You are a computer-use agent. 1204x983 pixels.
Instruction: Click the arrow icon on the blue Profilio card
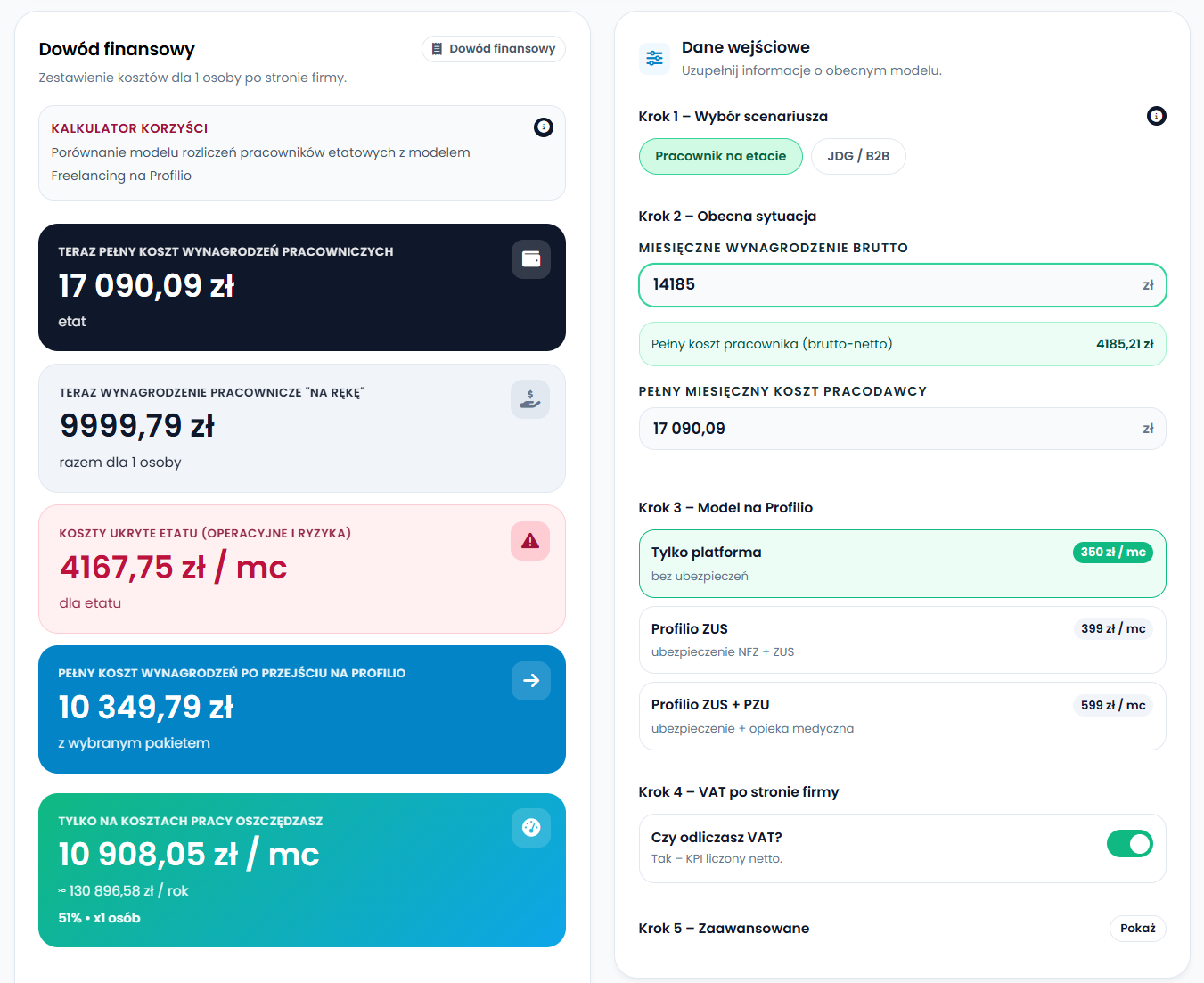coord(531,681)
